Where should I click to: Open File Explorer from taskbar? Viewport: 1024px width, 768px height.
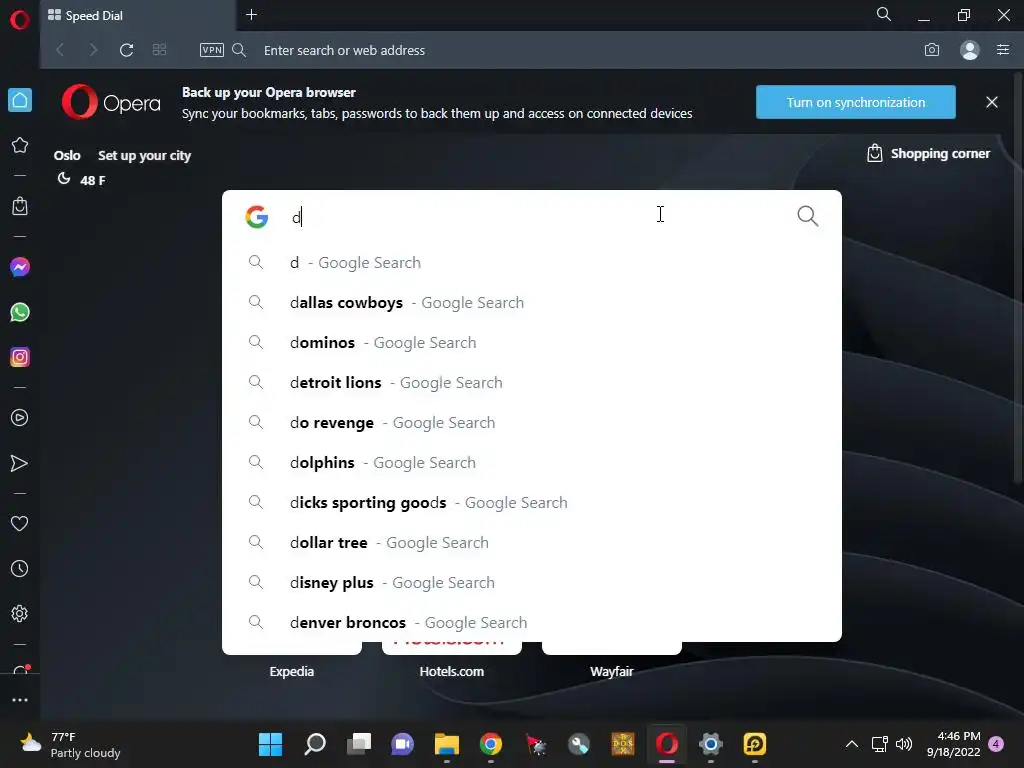coord(447,744)
